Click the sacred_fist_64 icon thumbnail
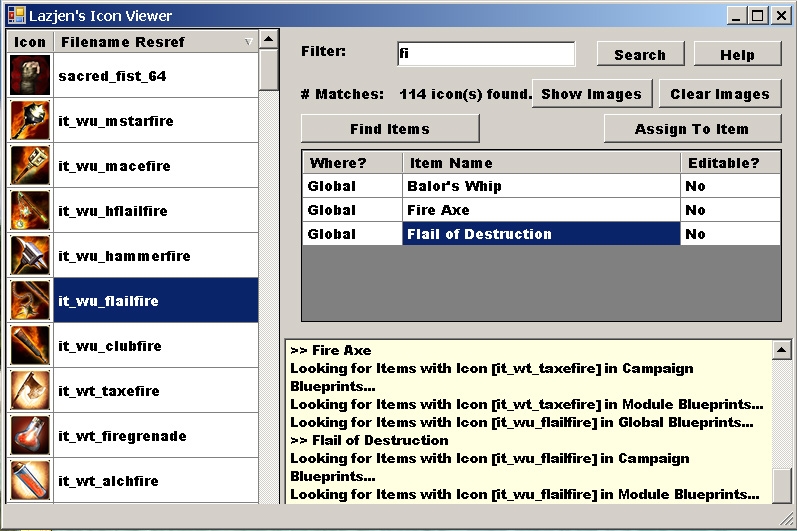Image resolution: width=797 pixels, height=531 pixels. pos(30,76)
